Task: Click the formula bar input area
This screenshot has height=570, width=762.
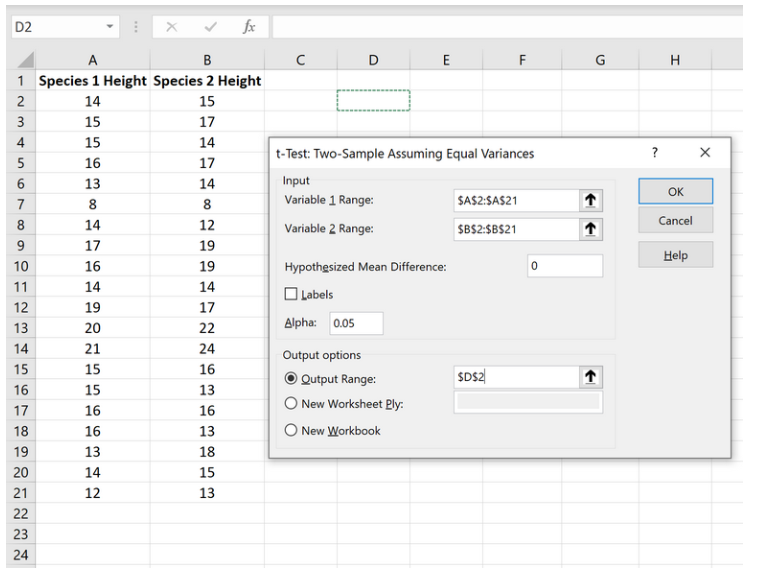Action: (508, 27)
